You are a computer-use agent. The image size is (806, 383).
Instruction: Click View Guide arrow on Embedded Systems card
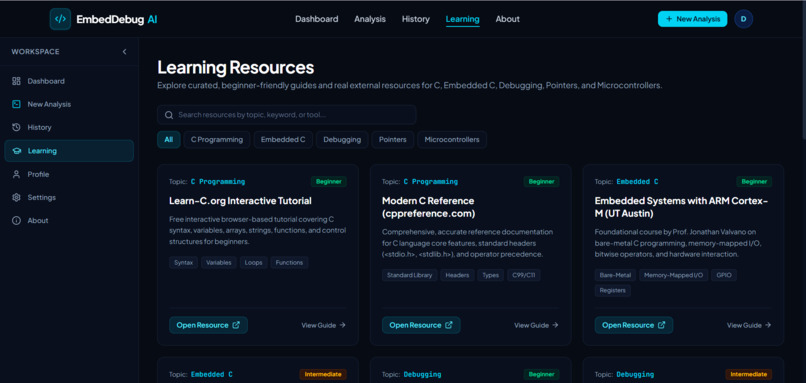[x=768, y=325]
